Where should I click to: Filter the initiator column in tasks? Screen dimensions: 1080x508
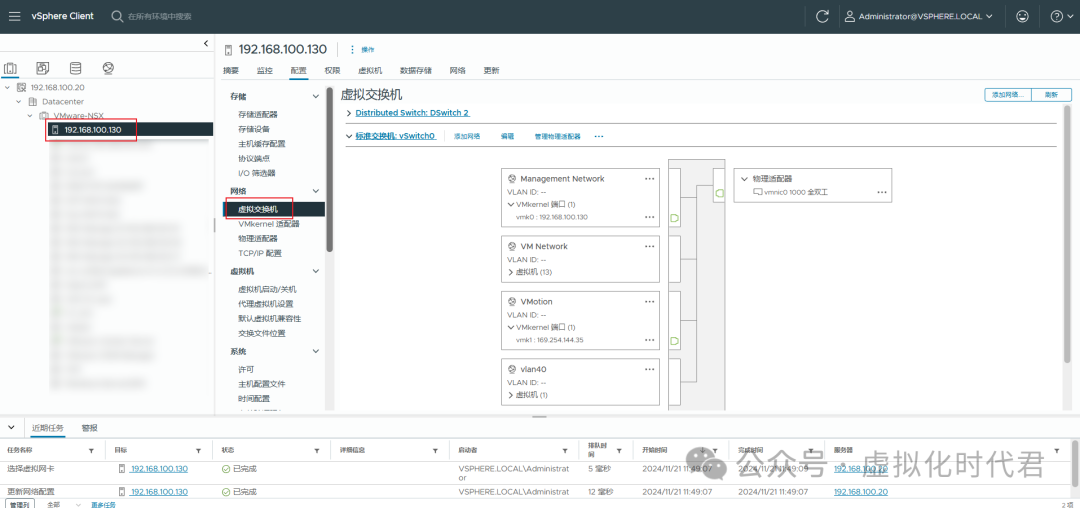[565, 450]
